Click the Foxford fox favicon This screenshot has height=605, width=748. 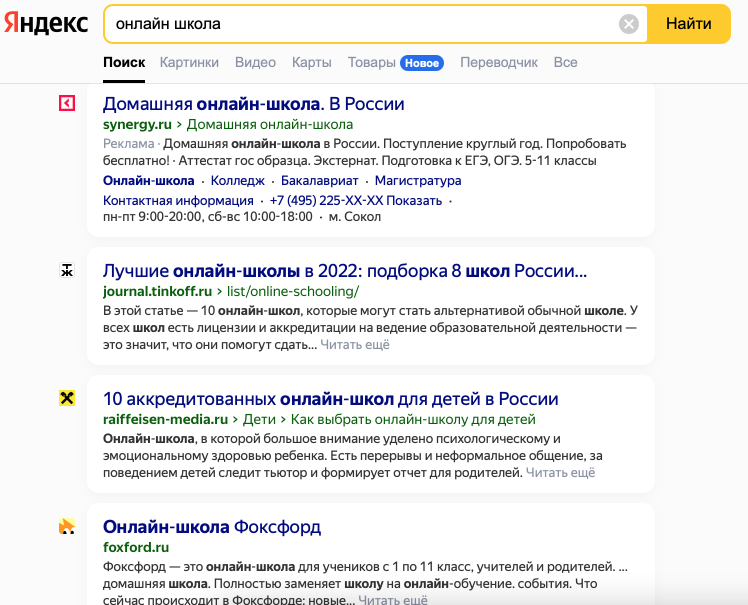coord(67,526)
